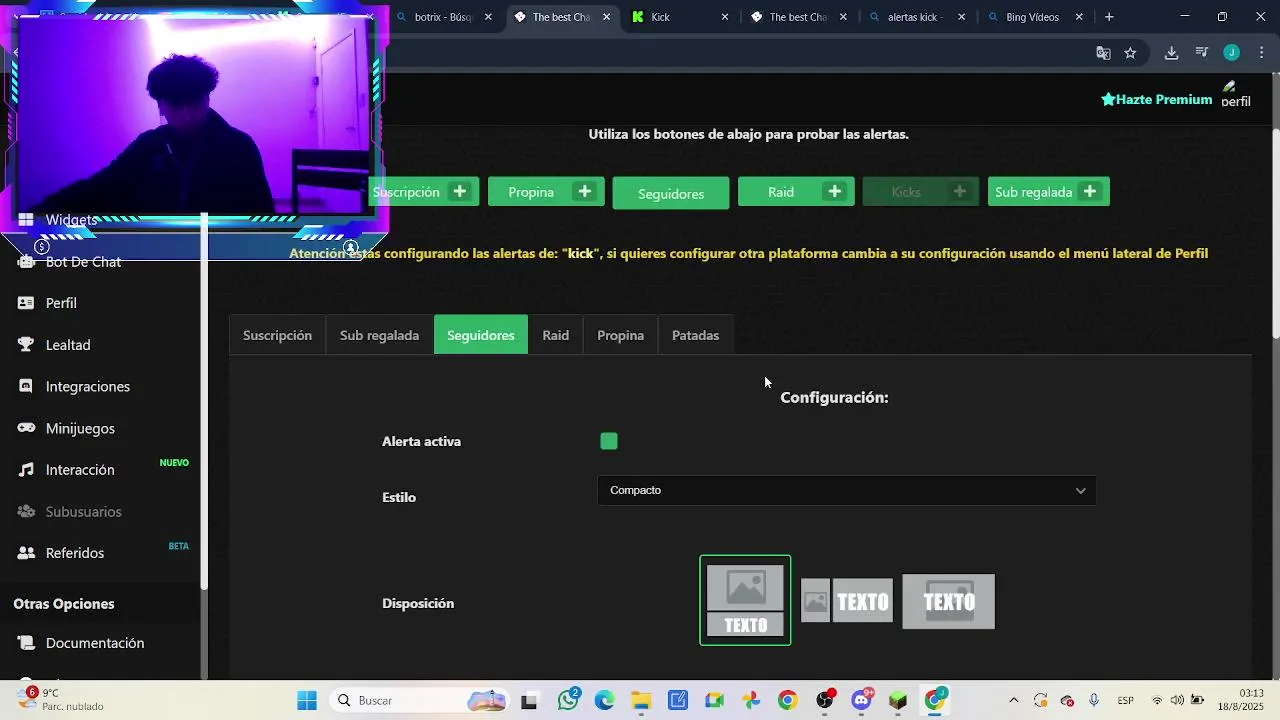Switch to the 'botrix - Búsq' browser tab
1280x720 pixels.
click(x=443, y=17)
